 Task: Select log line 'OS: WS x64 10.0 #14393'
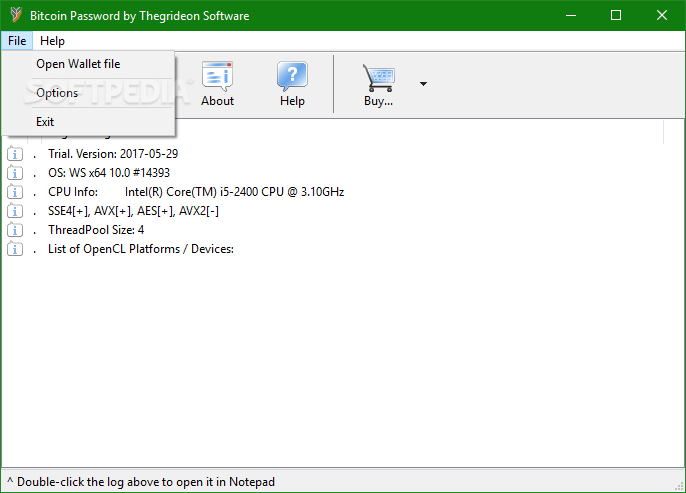coord(109,173)
